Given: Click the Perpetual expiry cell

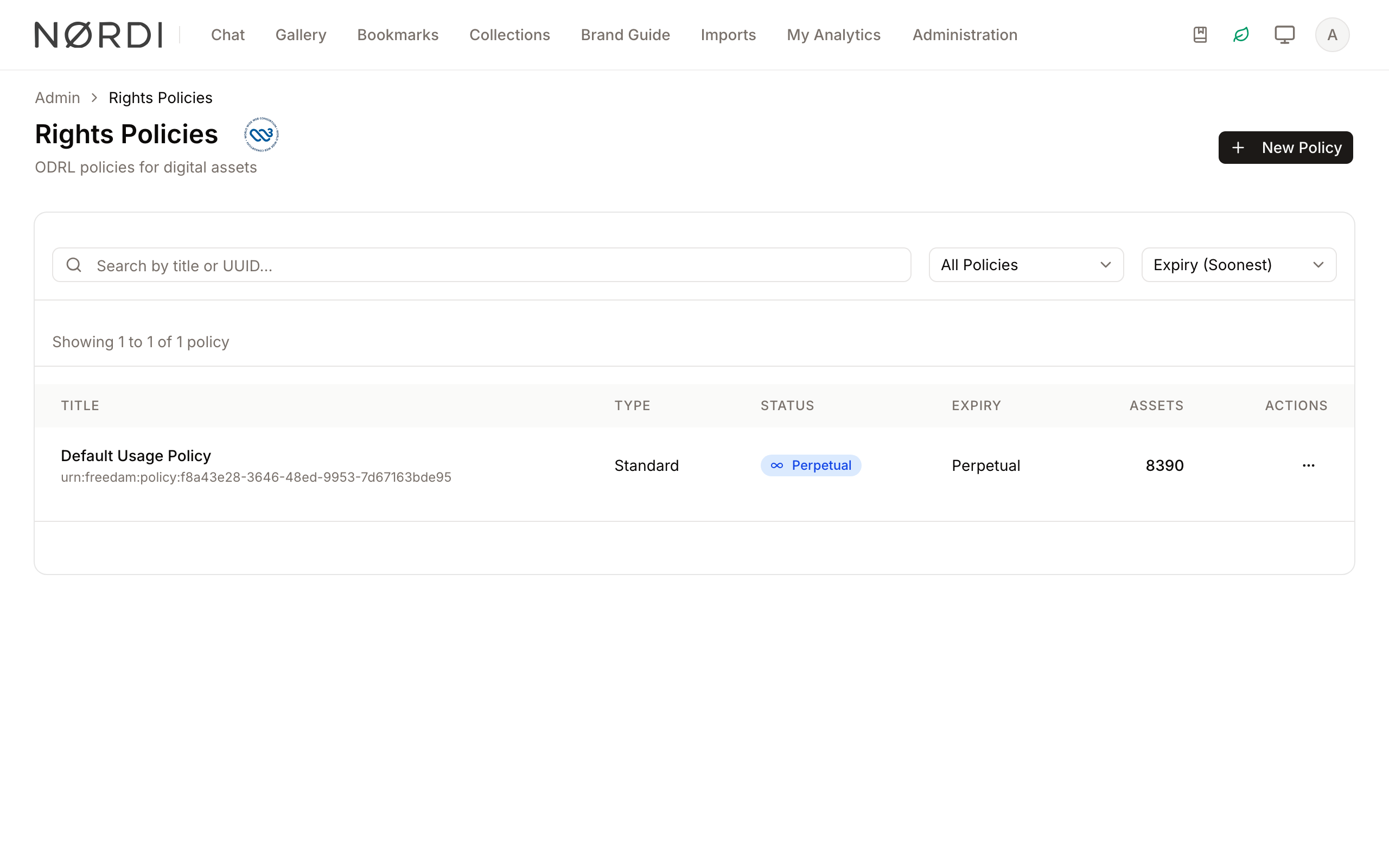Looking at the screenshot, I should (985, 465).
